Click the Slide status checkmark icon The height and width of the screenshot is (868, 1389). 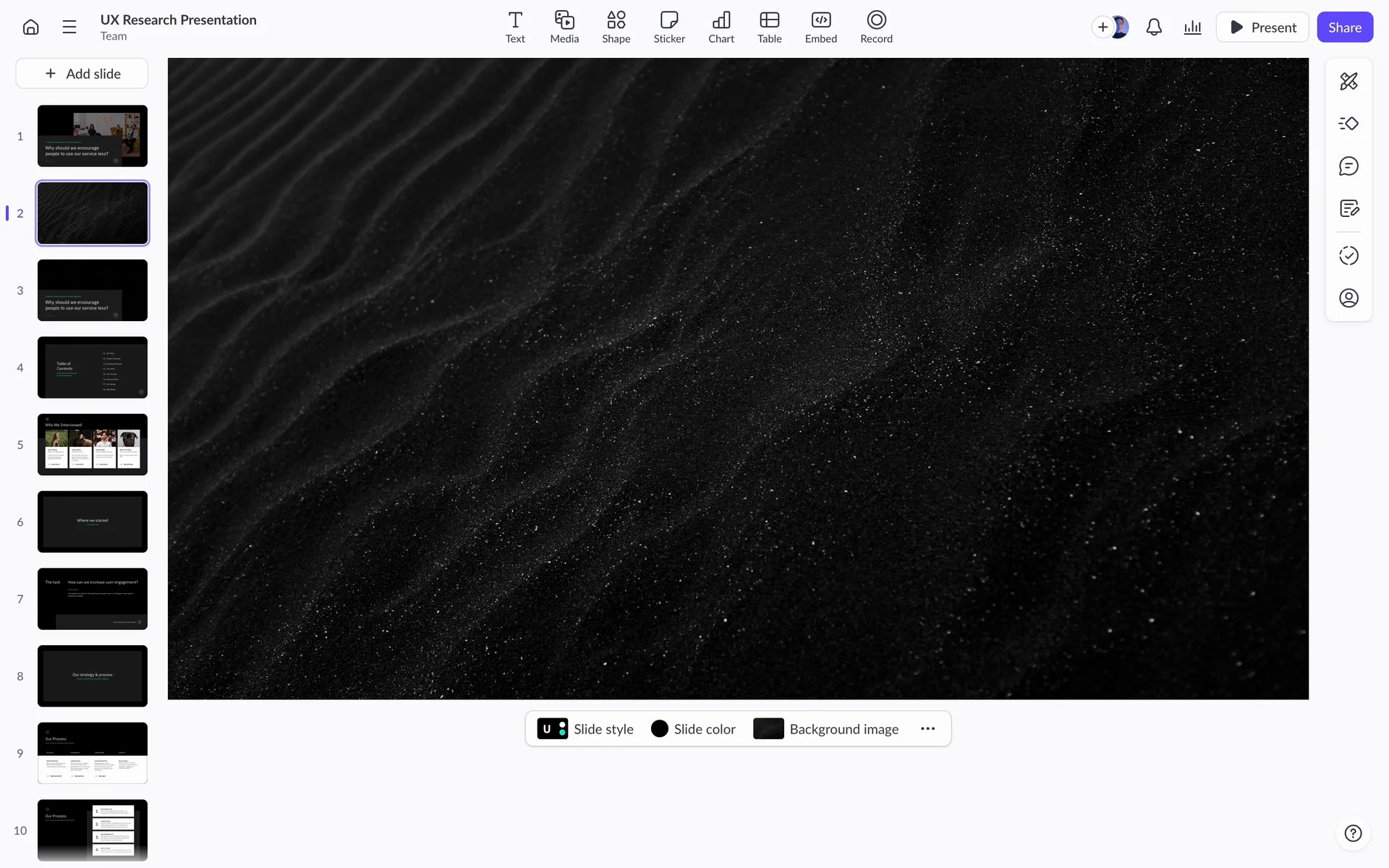(1348, 255)
